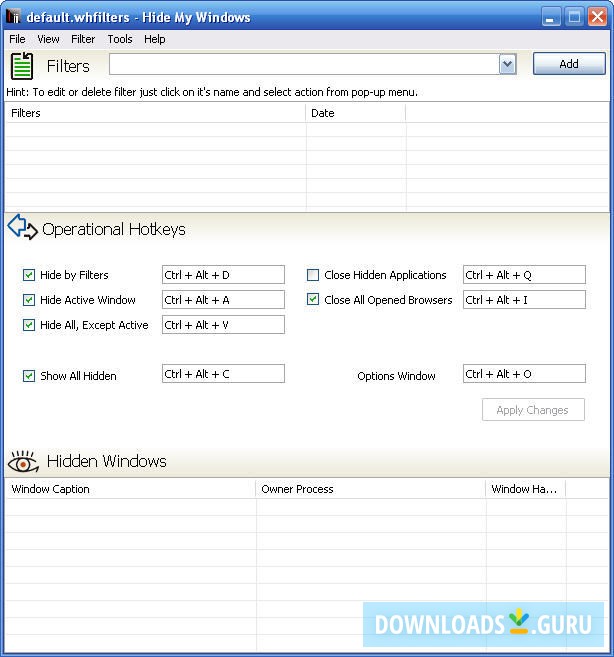Click the Add button
This screenshot has height=657, width=614.
click(569, 64)
